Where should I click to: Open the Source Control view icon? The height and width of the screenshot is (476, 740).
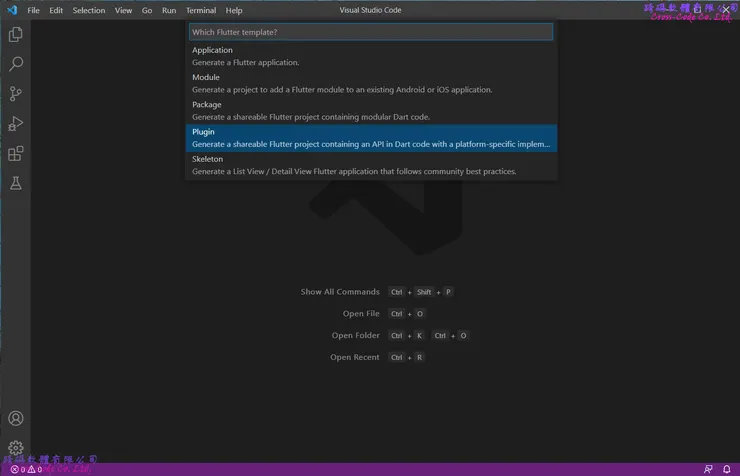point(16,93)
